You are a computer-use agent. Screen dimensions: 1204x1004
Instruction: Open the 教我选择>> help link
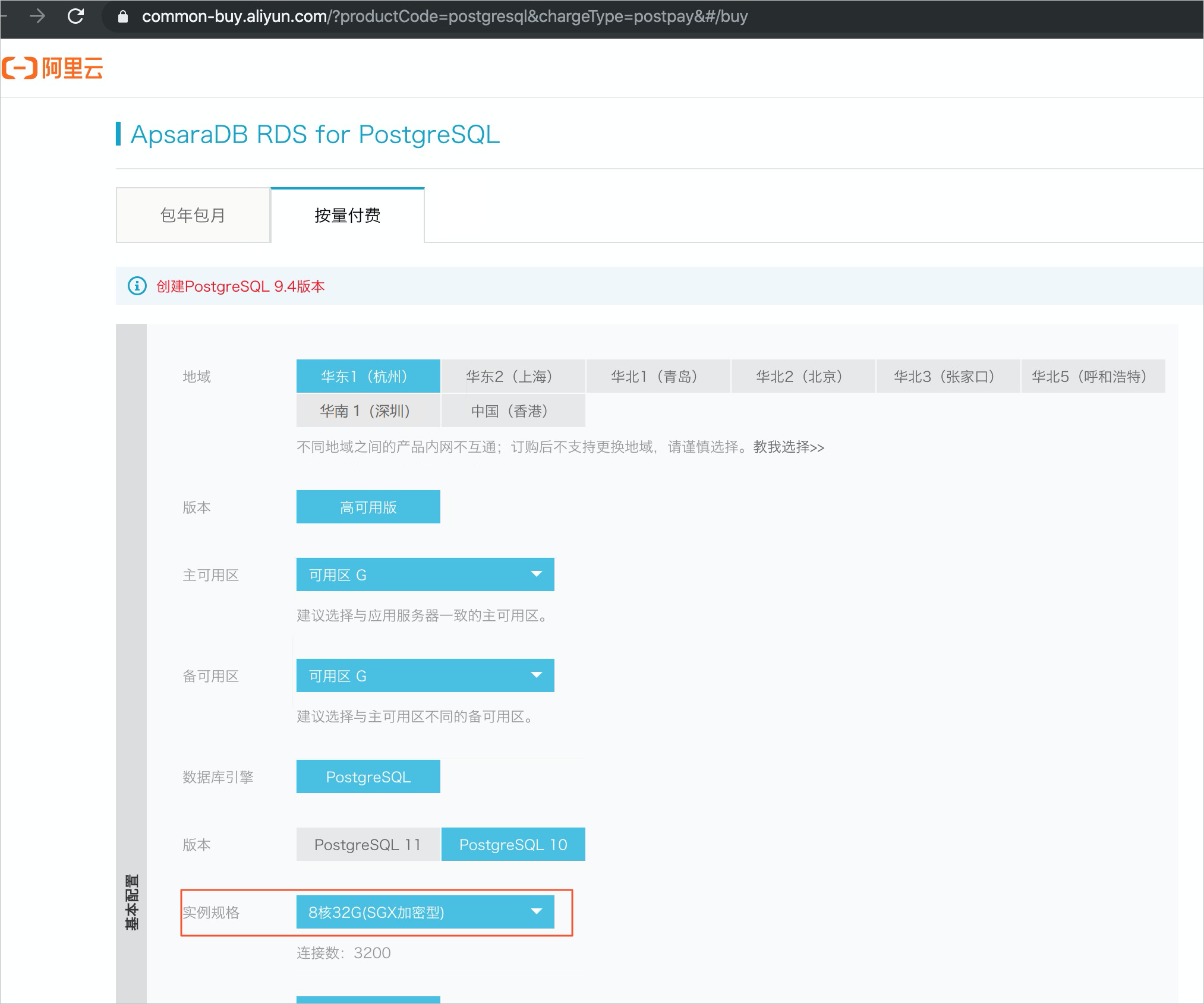click(x=789, y=447)
